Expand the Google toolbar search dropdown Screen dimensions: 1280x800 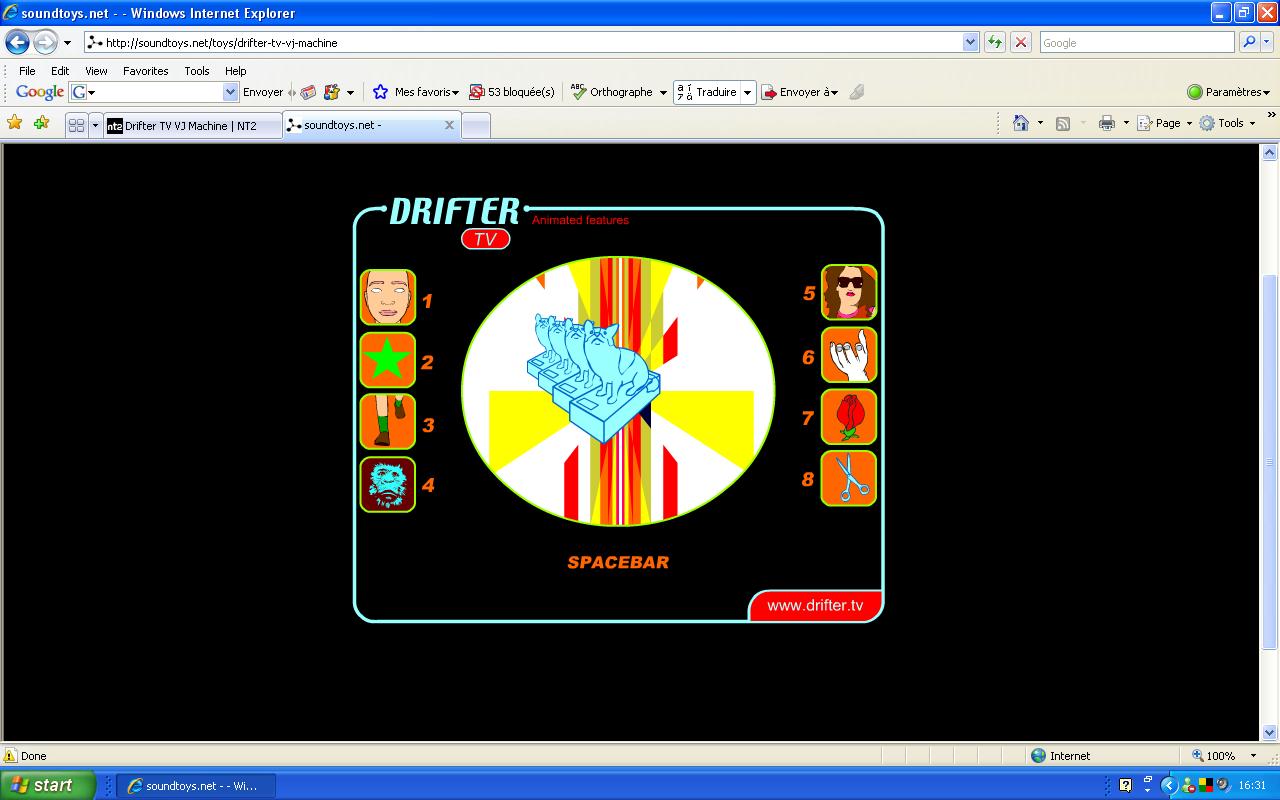(231, 92)
